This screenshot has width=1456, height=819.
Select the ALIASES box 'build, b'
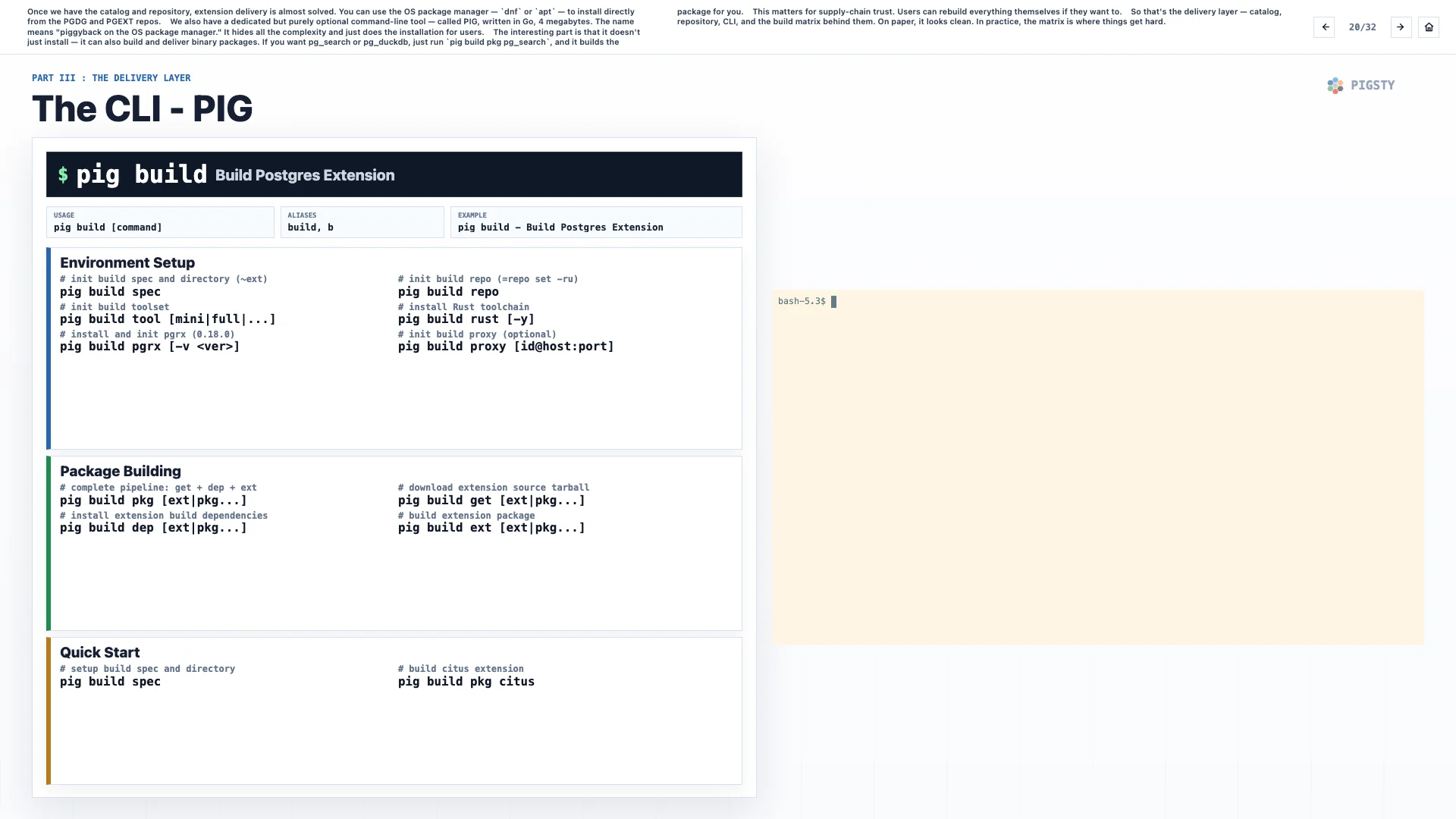(x=362, y=222)
